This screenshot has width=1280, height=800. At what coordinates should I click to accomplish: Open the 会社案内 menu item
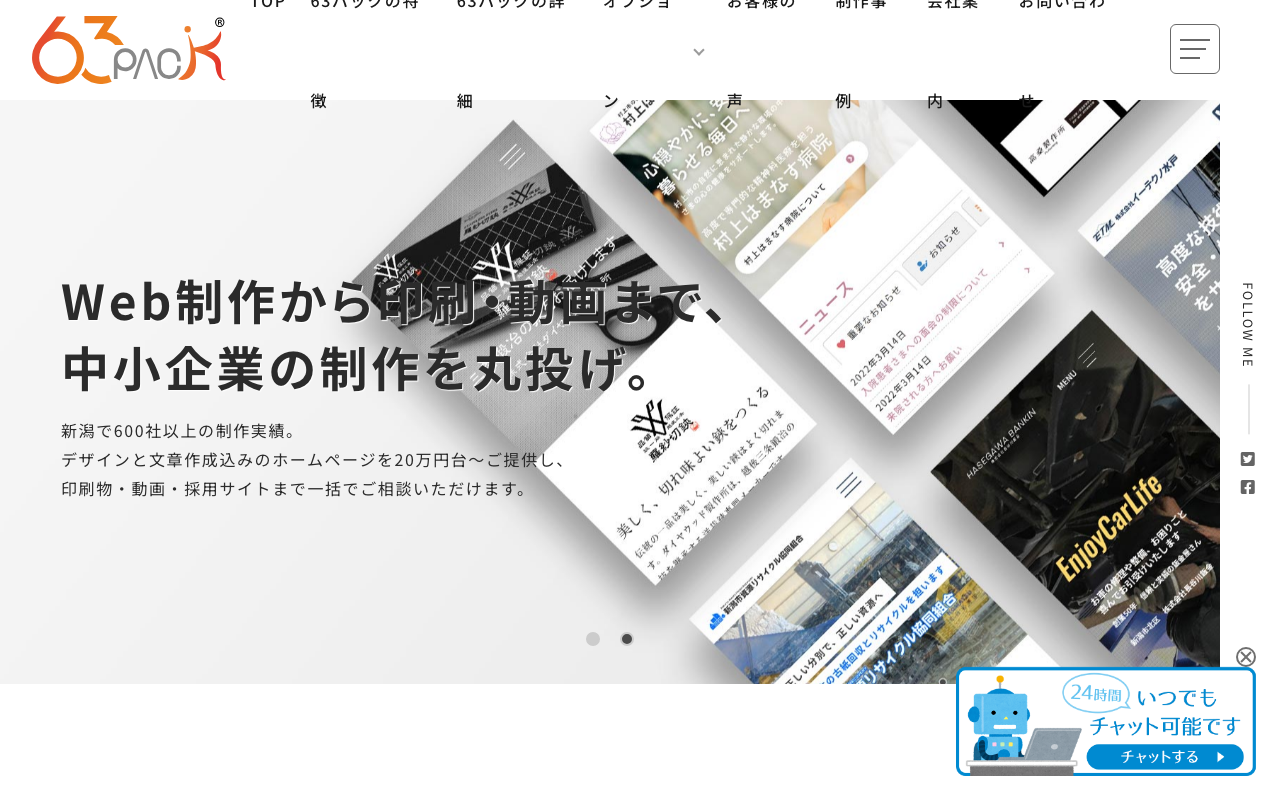tap(954, 50)
